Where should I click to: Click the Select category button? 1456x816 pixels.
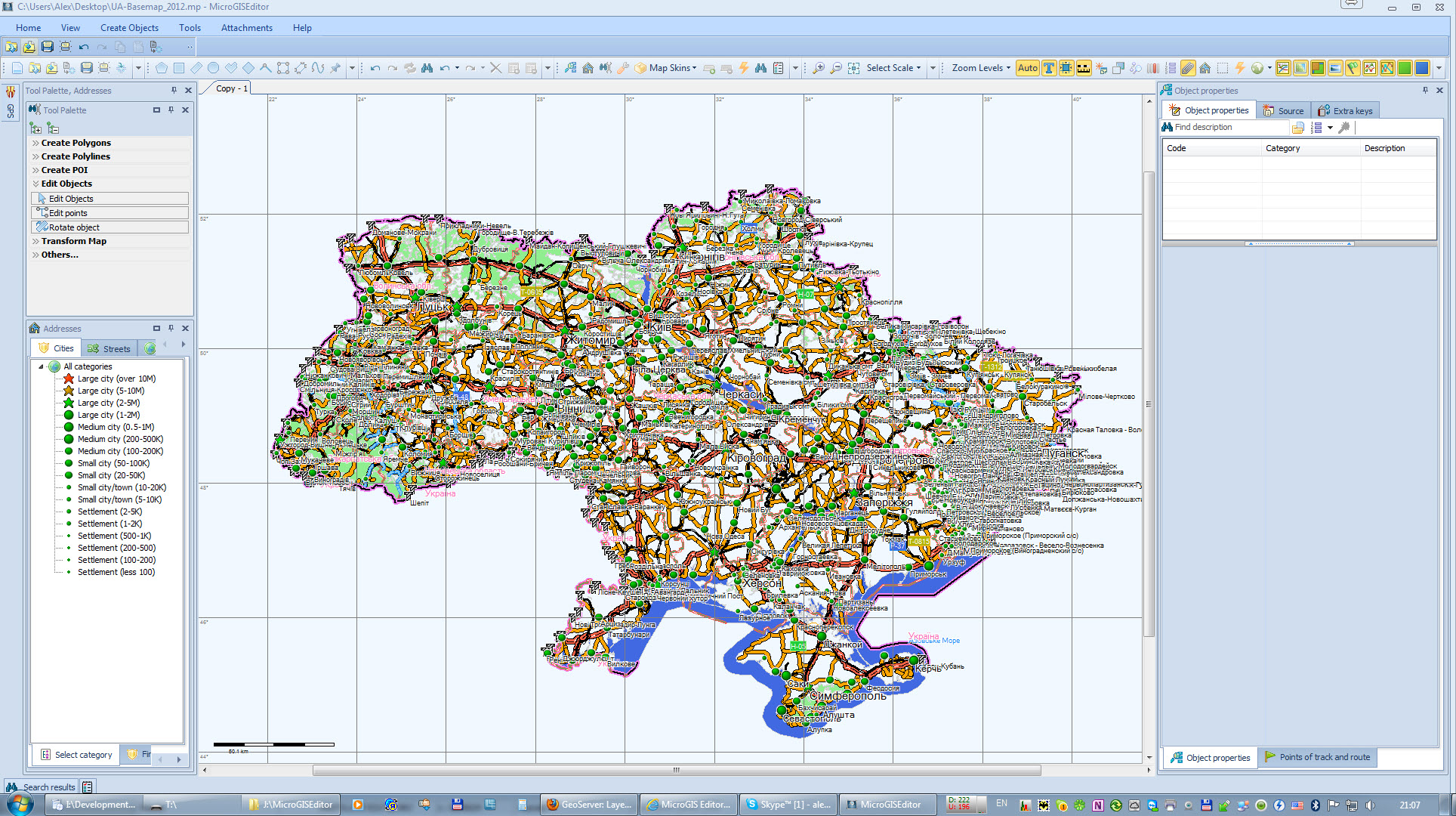76,755
